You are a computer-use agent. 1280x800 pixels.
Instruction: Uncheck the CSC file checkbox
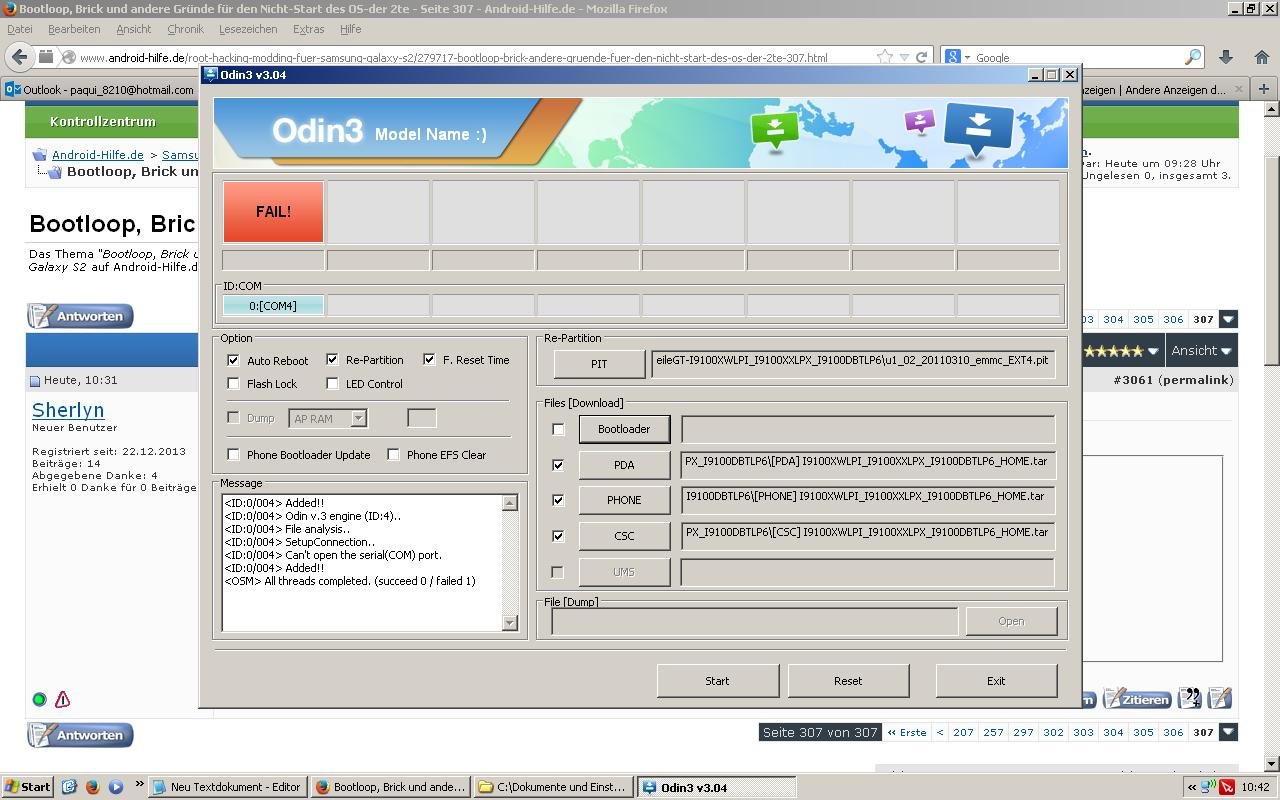tap(558, 536)
